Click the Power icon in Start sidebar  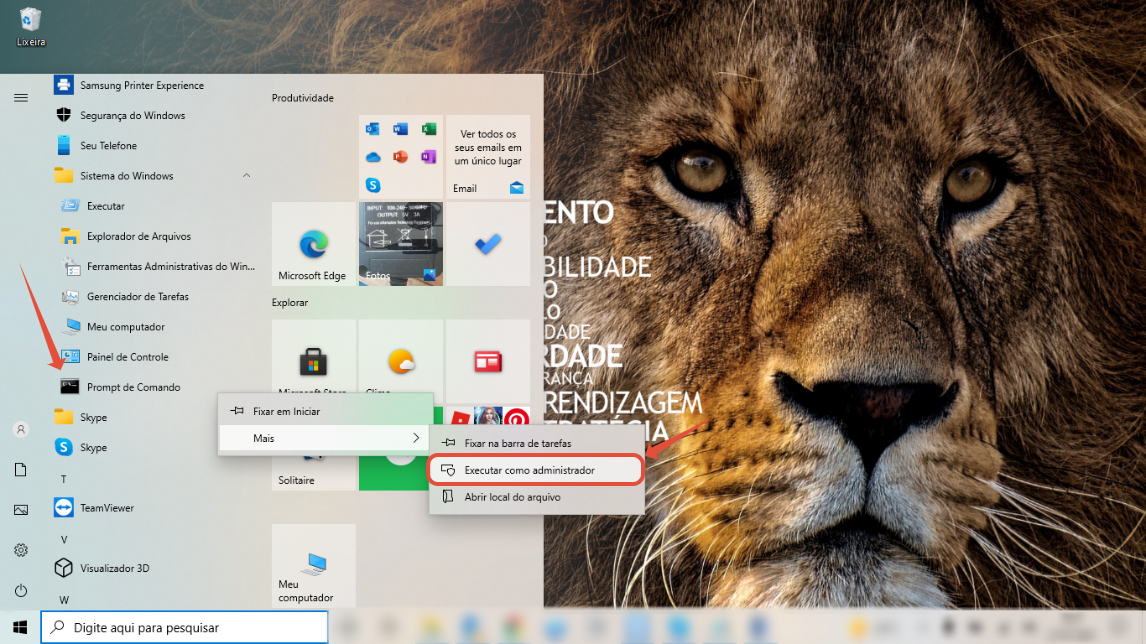20,590
